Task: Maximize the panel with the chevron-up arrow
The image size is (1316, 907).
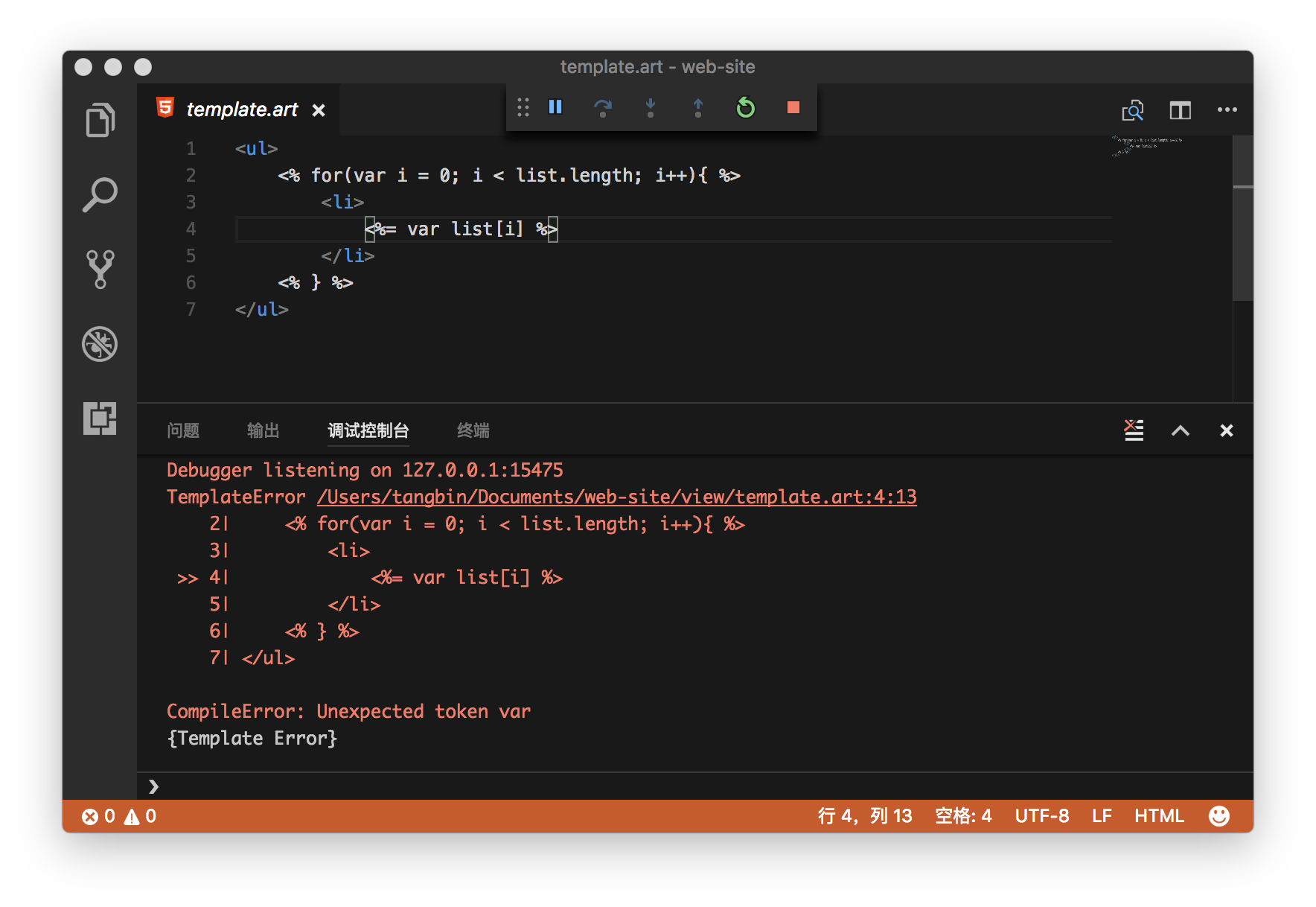Action: tap(1180, 430)
